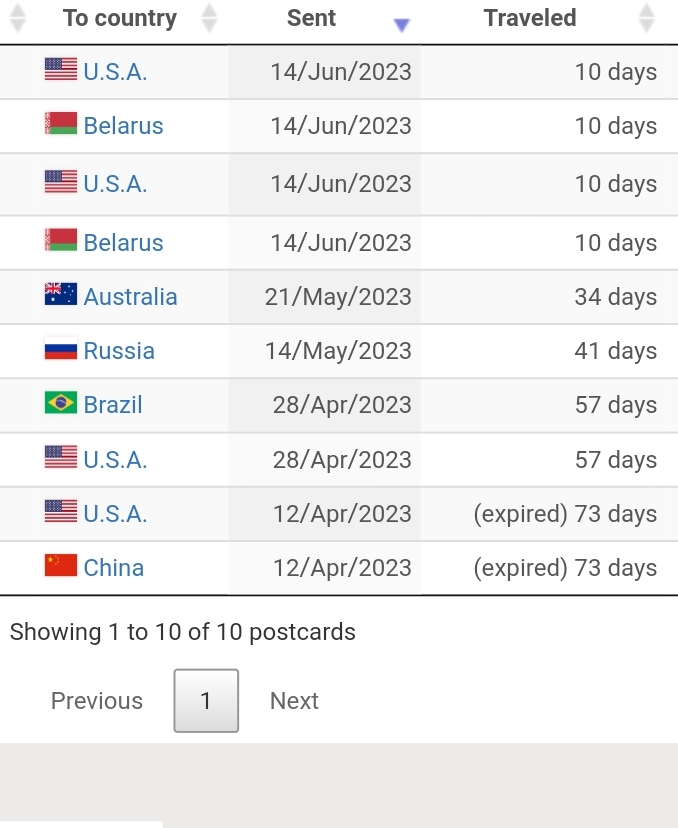This screenshot has width=678, height=828.
Task: Sort by the Traveled column arrows
Action: pyautogui.click(x=646, y=18)
